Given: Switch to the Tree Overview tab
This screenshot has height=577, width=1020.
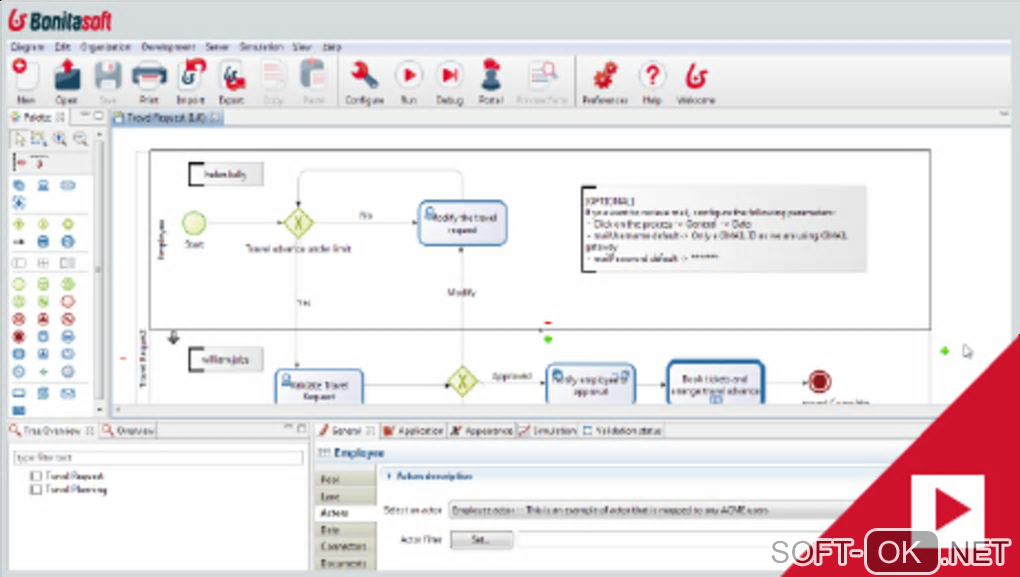Looking at the screenshot, I should click(52, 431).
